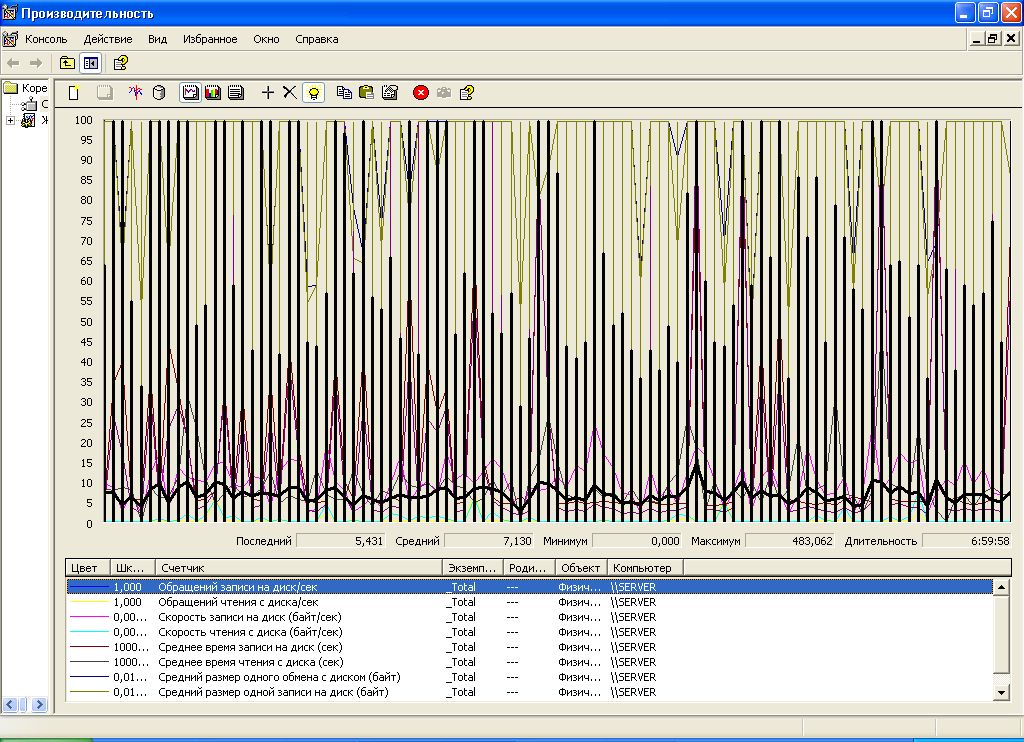
Task: Toggle show/hide console tree button
Action: pos(91,63)
